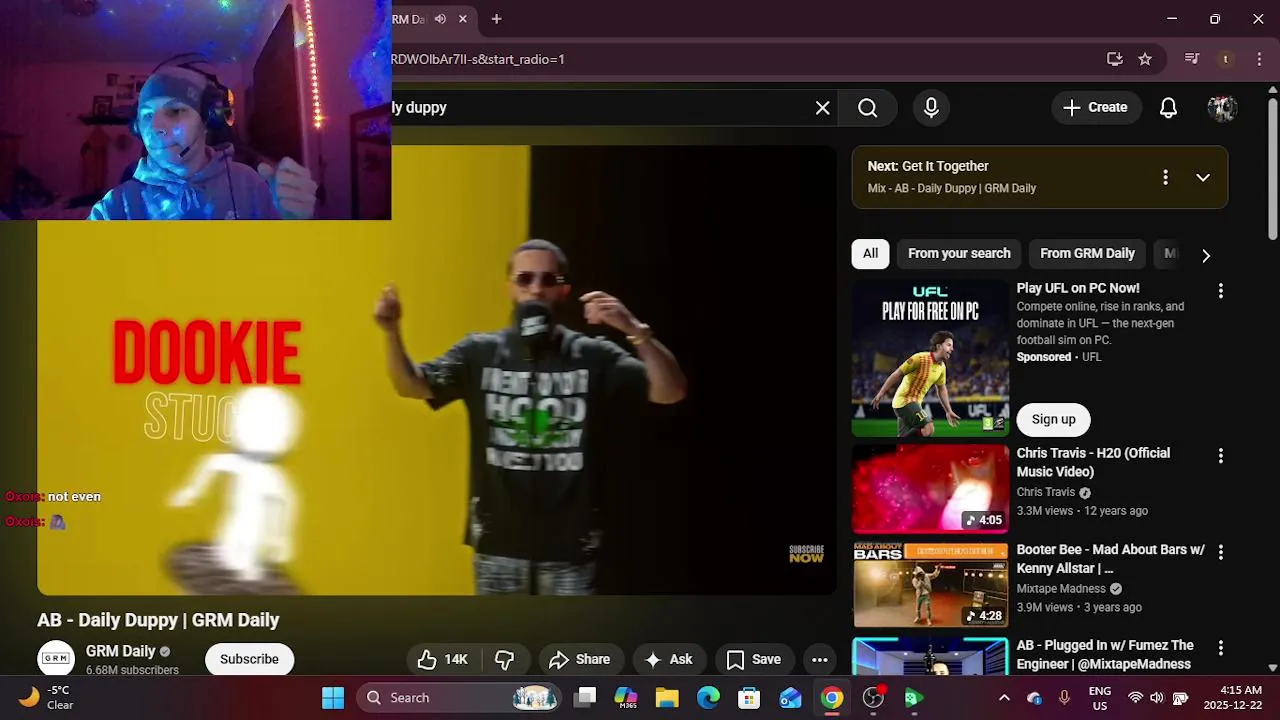Screen dimensions: 1280x720
Task: Expand the Mix AB Daily Duppy playlist
Action: [x=1203, y=177]
